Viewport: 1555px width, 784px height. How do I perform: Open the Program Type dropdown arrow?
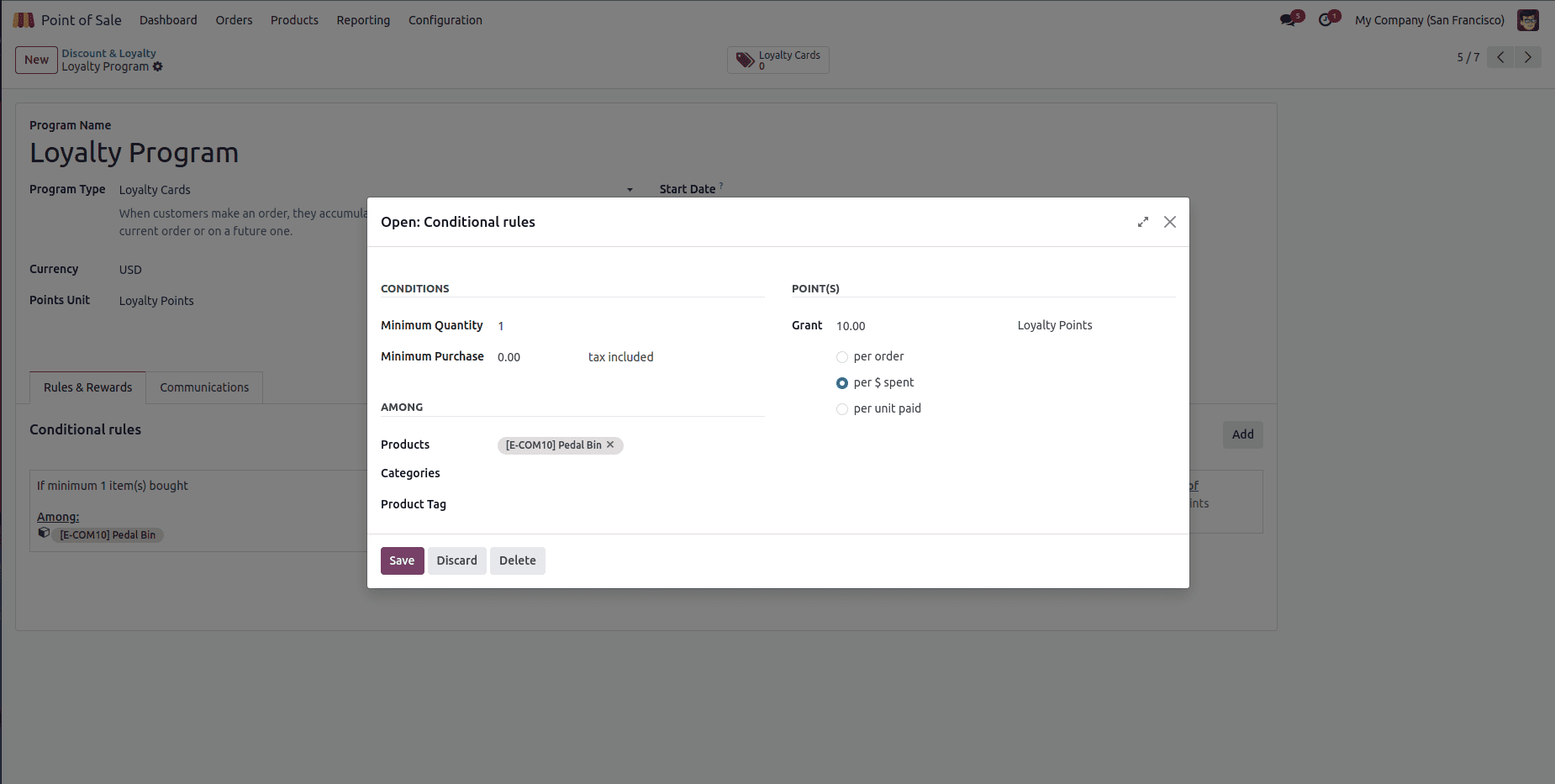630,190
